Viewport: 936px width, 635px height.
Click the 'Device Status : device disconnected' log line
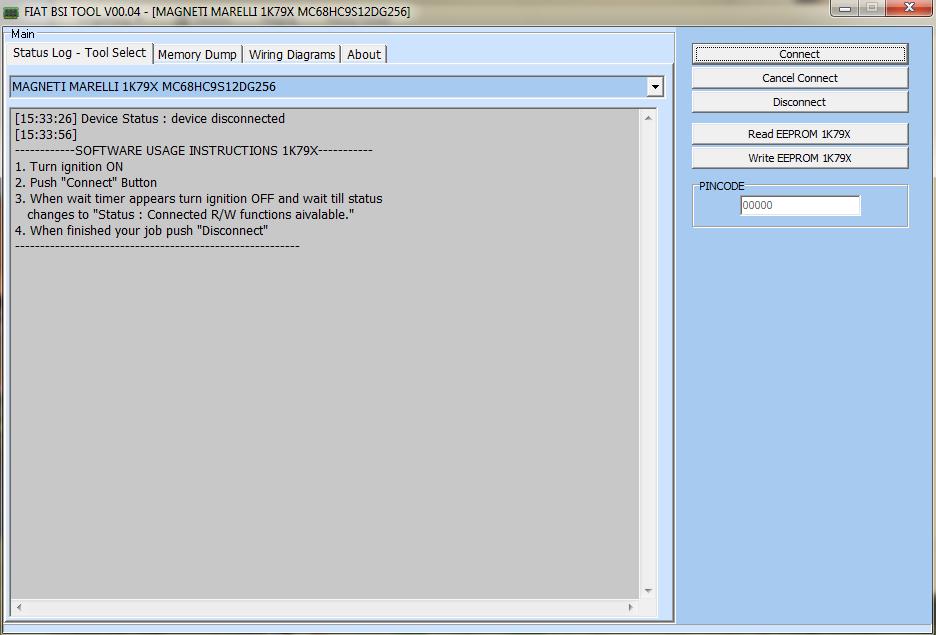click(150, 119)
